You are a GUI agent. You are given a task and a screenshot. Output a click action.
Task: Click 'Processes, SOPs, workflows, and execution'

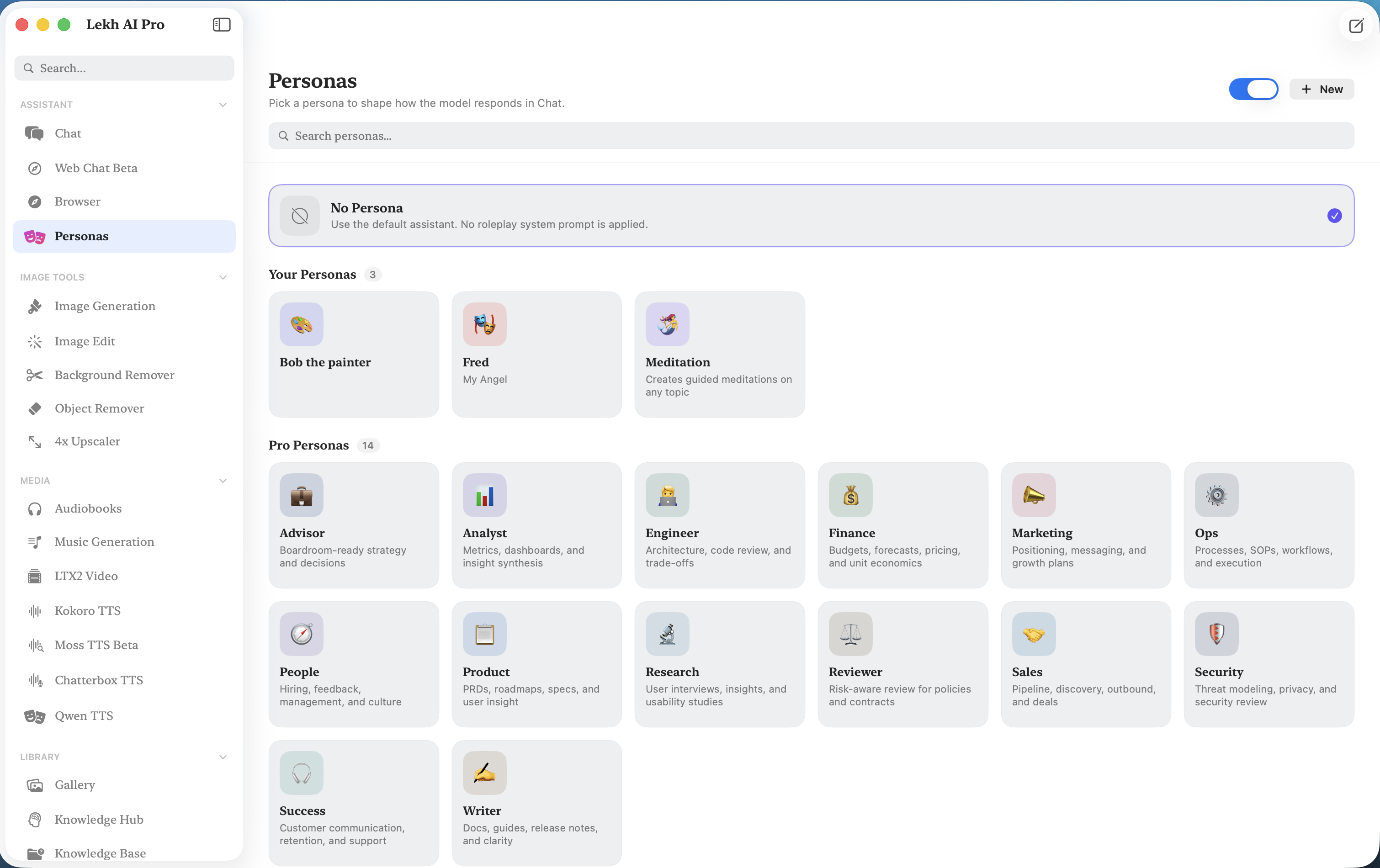[1263, 556]
